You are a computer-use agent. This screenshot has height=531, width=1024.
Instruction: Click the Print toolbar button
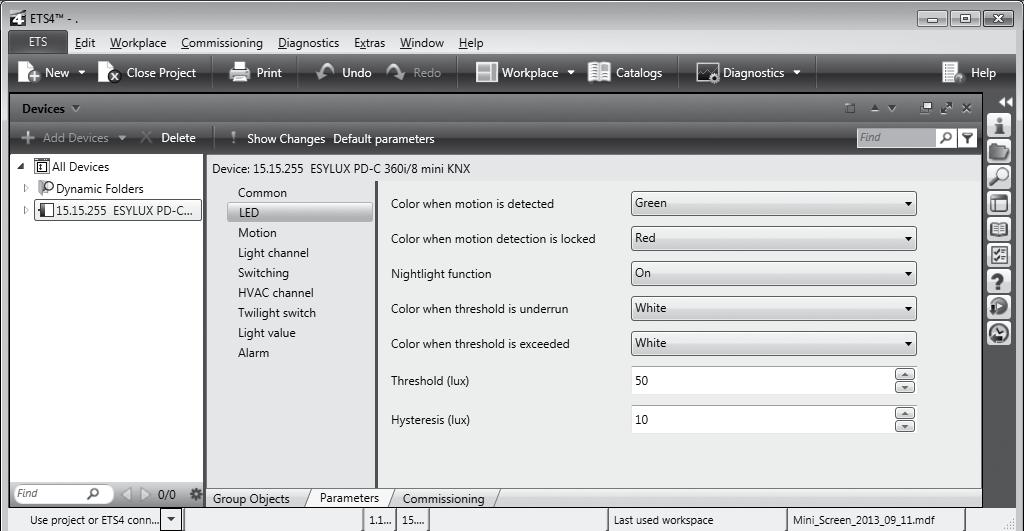click(x=255, y=72)
